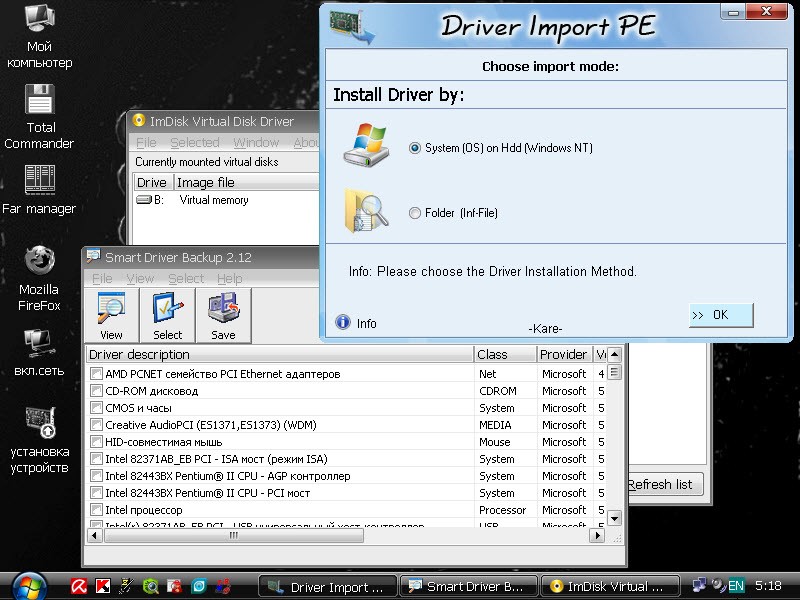
Task: Open the Windows Start orb
Action: click(x=29, y=587)
